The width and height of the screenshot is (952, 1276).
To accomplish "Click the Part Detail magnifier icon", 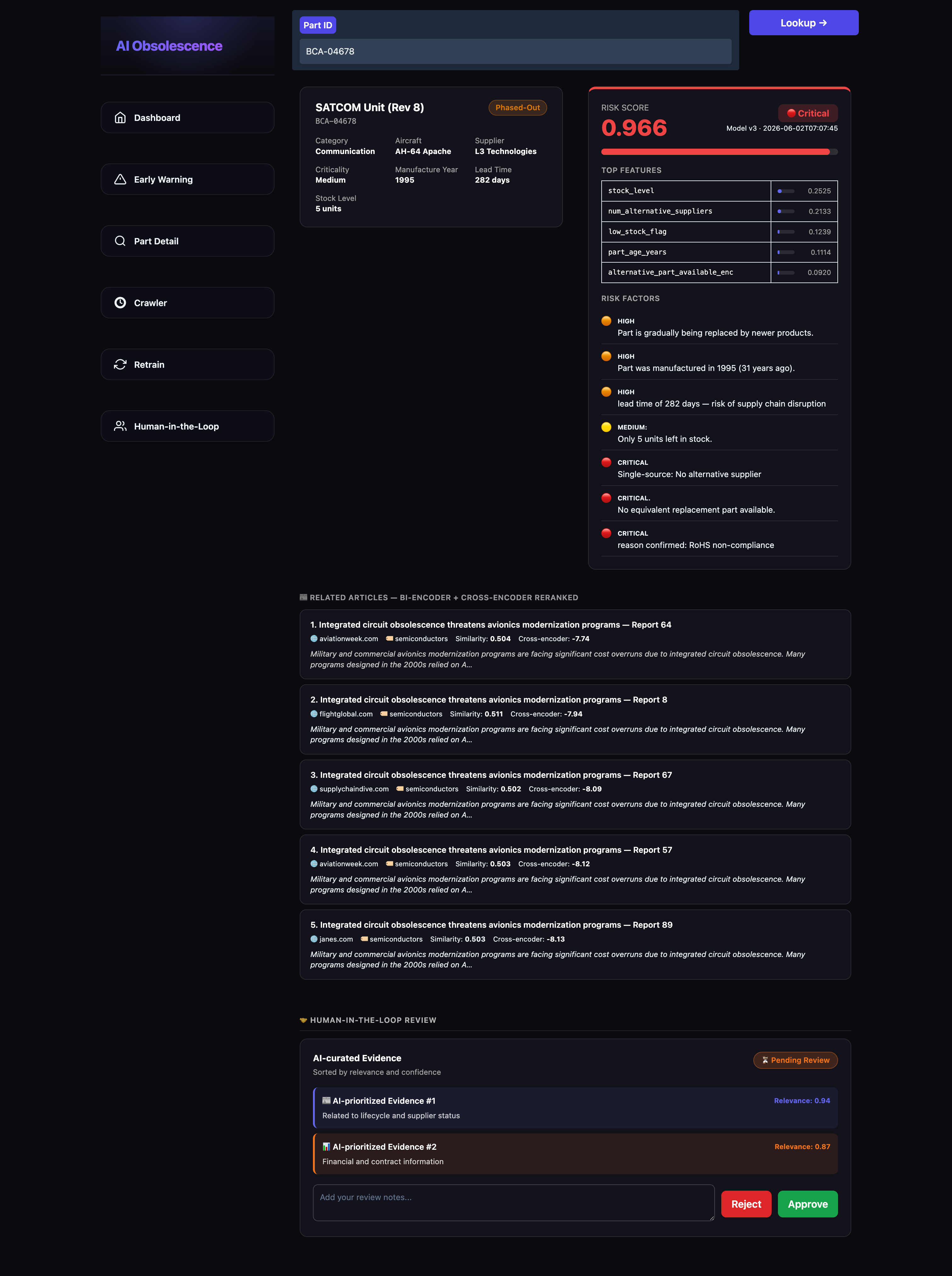I will tap(120, 241).
